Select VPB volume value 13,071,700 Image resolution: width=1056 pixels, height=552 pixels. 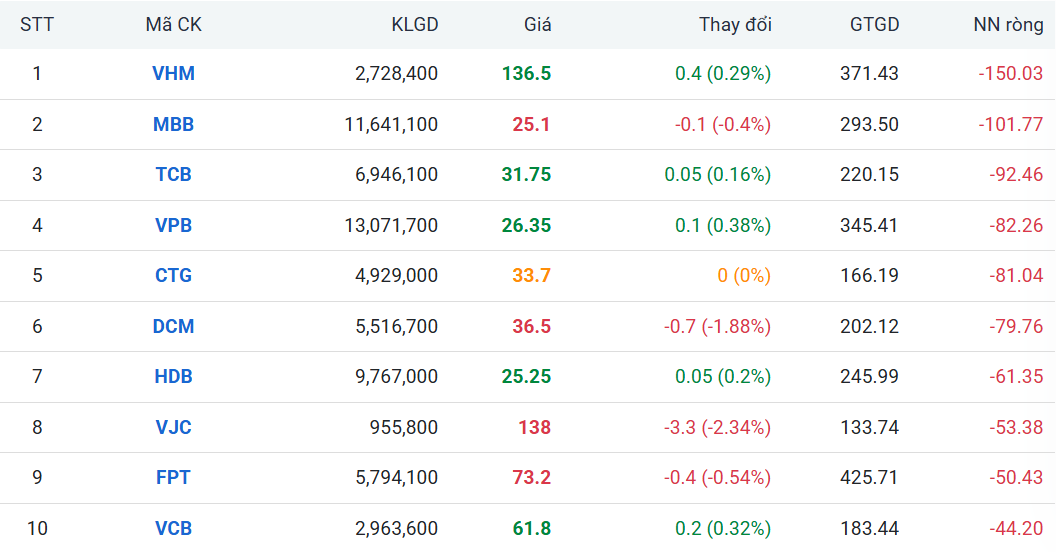[x=391, y=225]
